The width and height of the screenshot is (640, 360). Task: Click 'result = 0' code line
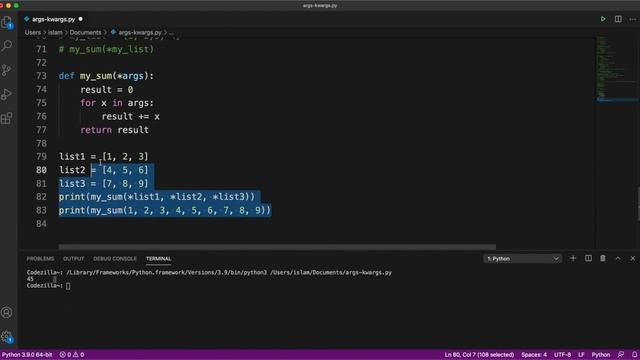[107, 89]
